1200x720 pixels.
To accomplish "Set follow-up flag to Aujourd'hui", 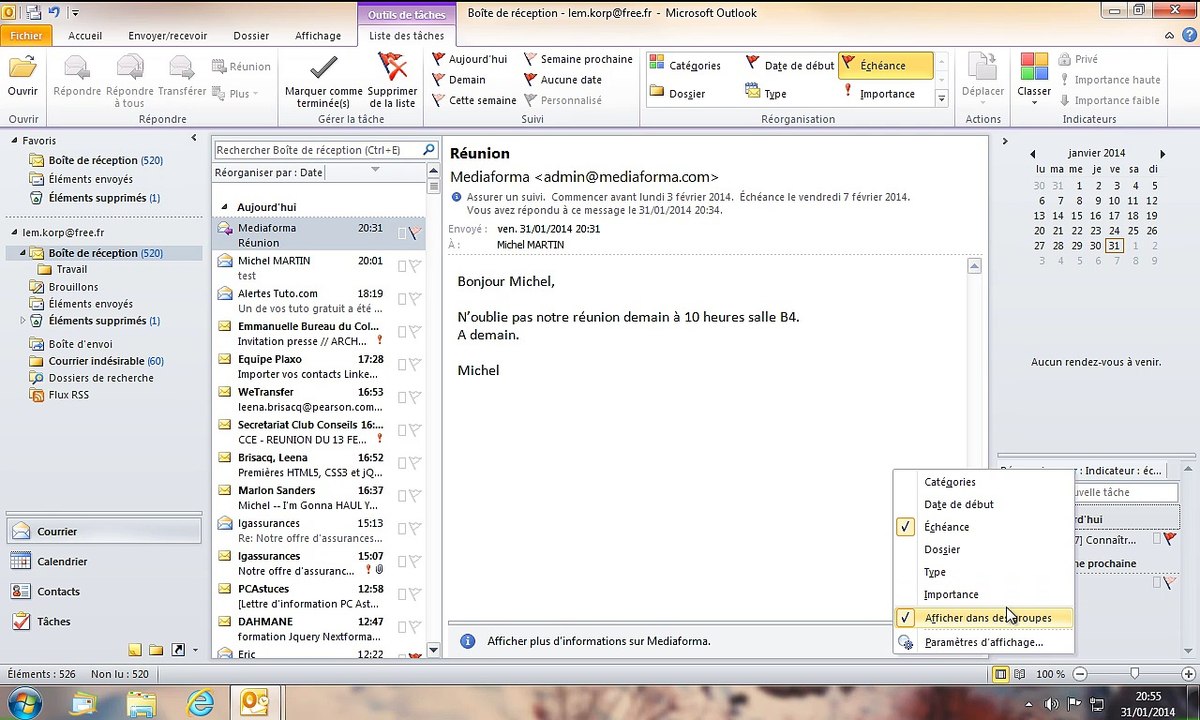I will (470, 59).
